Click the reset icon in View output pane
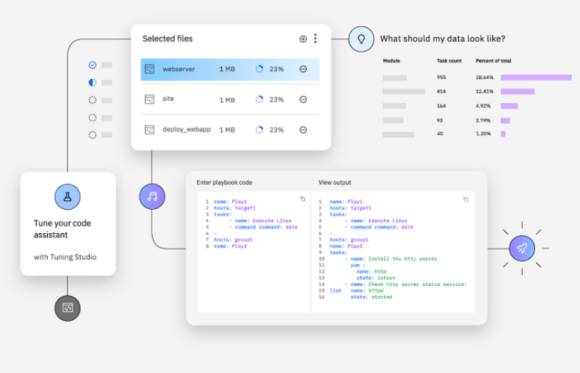 click(x=466, y=200)
